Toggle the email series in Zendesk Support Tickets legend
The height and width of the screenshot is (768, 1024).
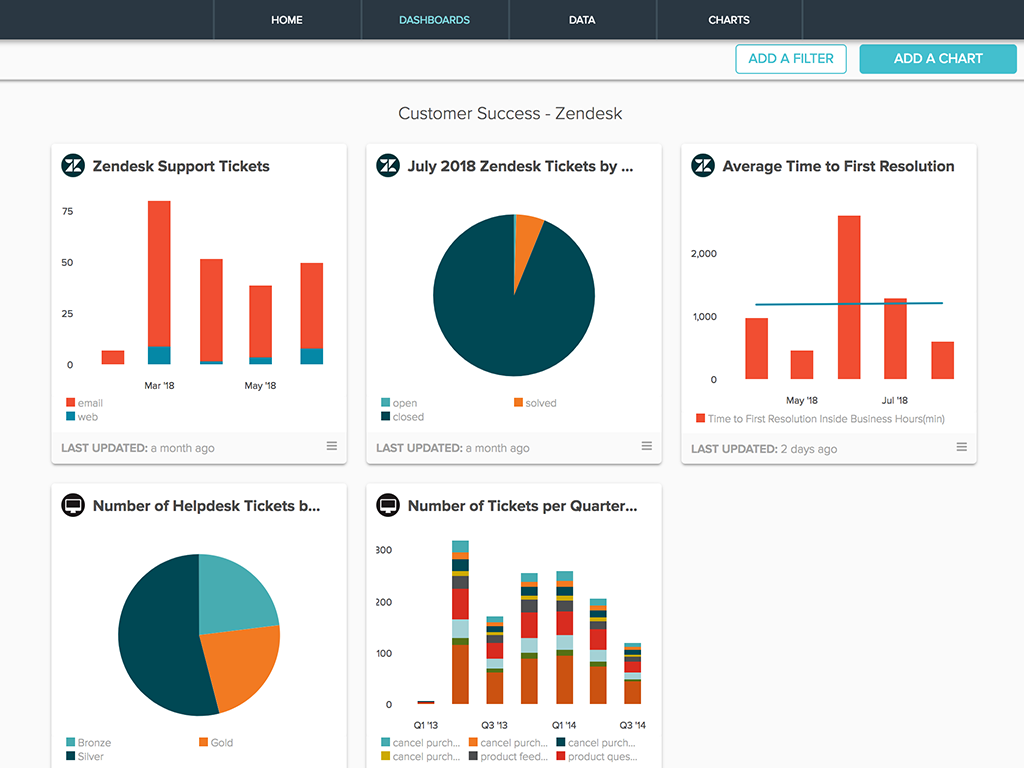pos(83,402)
